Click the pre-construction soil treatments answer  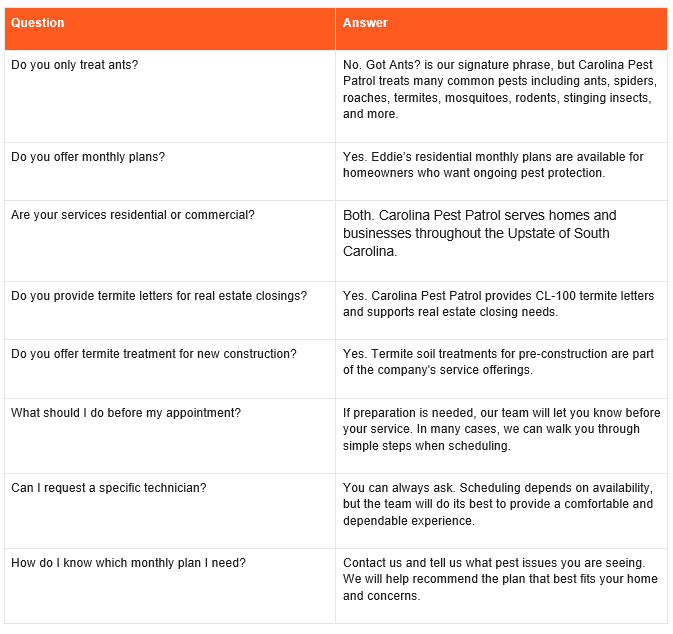[498, 362]
